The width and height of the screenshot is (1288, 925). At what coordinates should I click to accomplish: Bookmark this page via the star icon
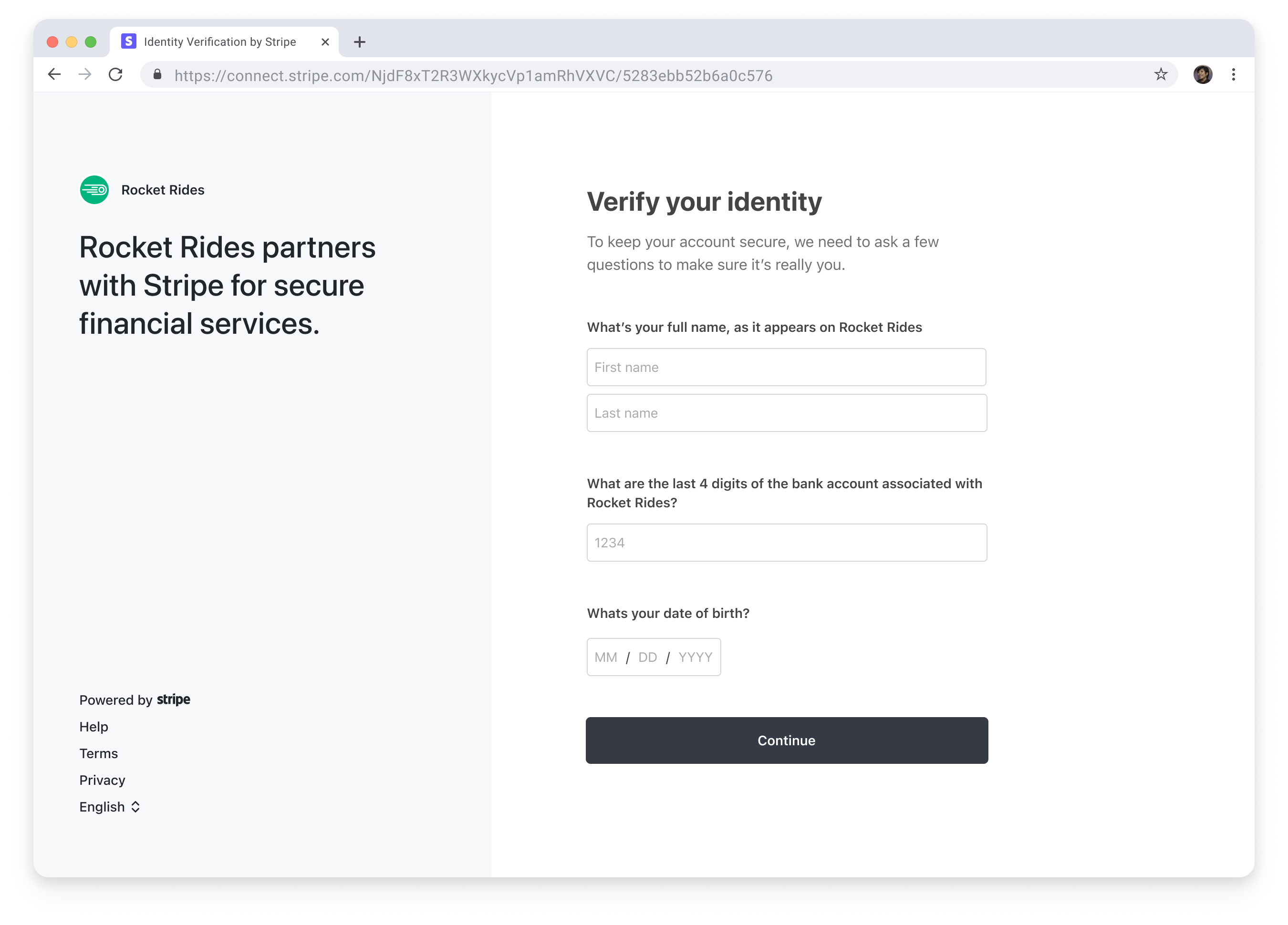pyautogui.click(x=1161, y=74)
